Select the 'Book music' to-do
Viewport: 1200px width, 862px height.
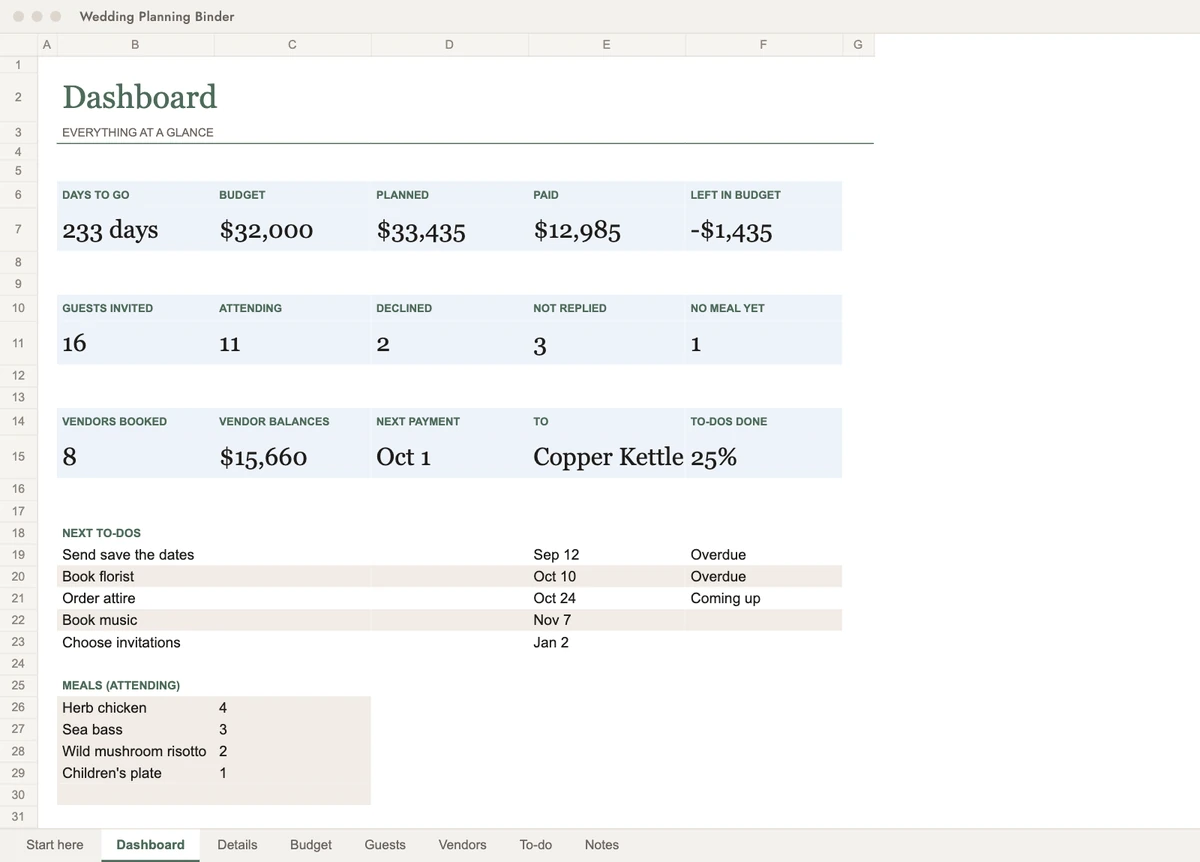pyautogui.click(x=99, y=620)
